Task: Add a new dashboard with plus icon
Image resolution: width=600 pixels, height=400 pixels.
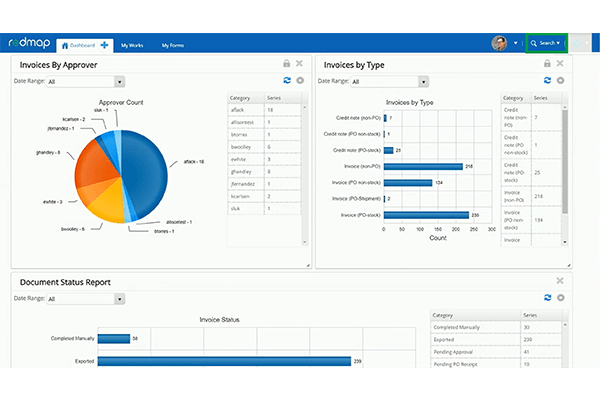Action: (104, 44)
